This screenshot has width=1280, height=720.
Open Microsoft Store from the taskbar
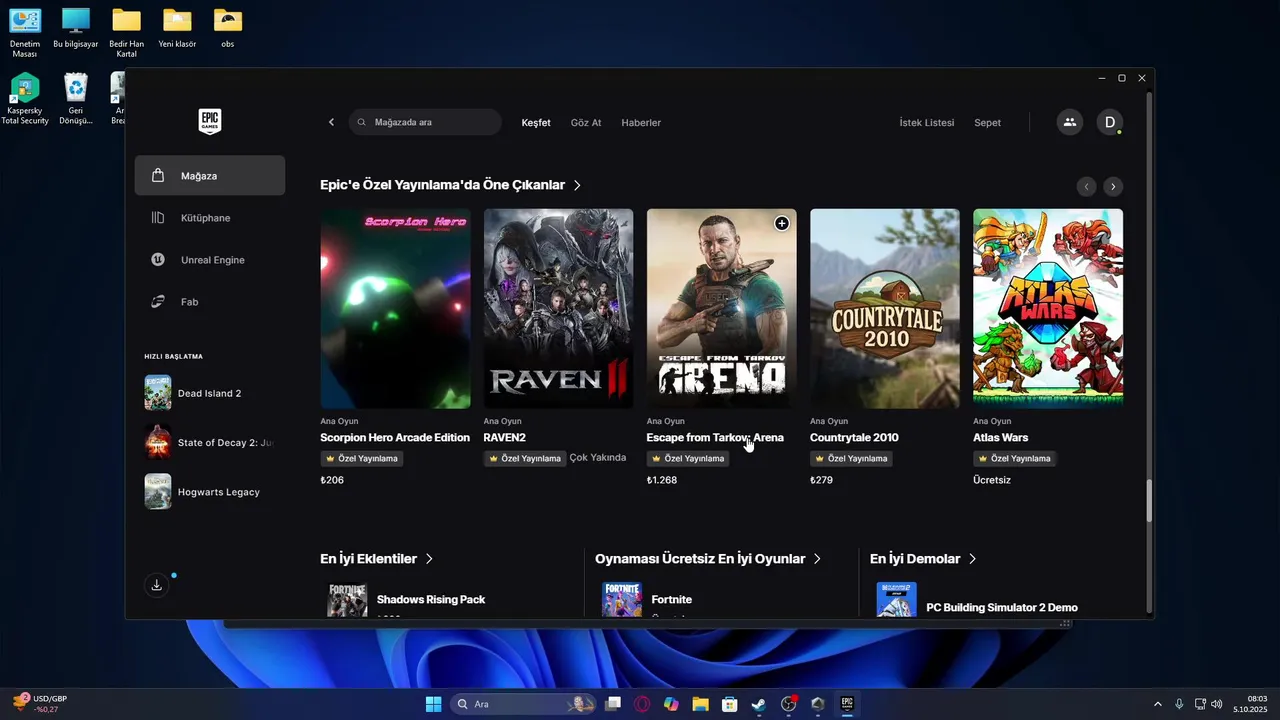[x=730, y=704]
